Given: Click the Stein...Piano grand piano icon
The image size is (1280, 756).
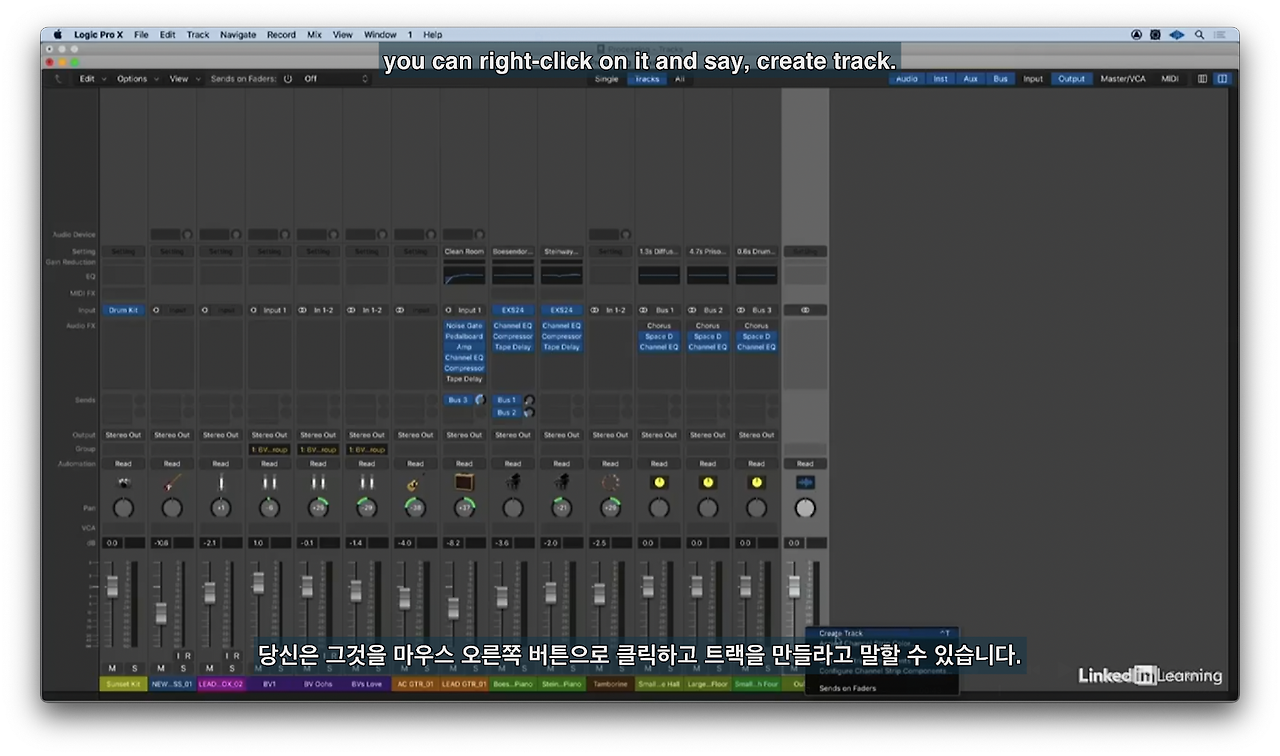Looking at the screenshot, I should [x=562, y=483].
